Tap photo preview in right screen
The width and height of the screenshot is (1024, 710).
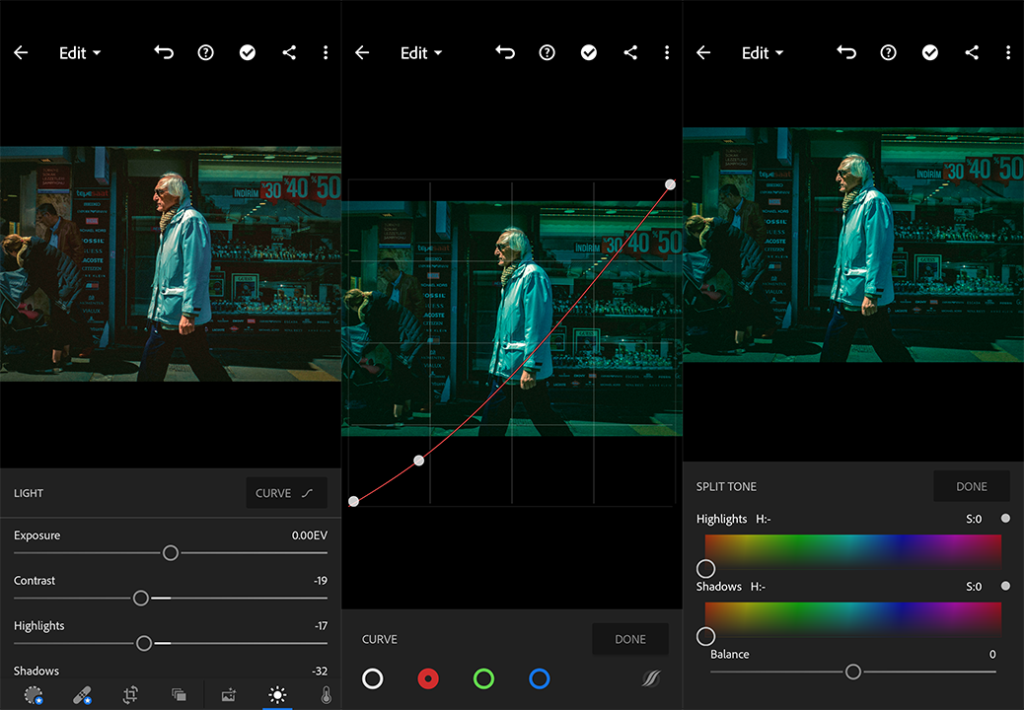coord(853,245)
